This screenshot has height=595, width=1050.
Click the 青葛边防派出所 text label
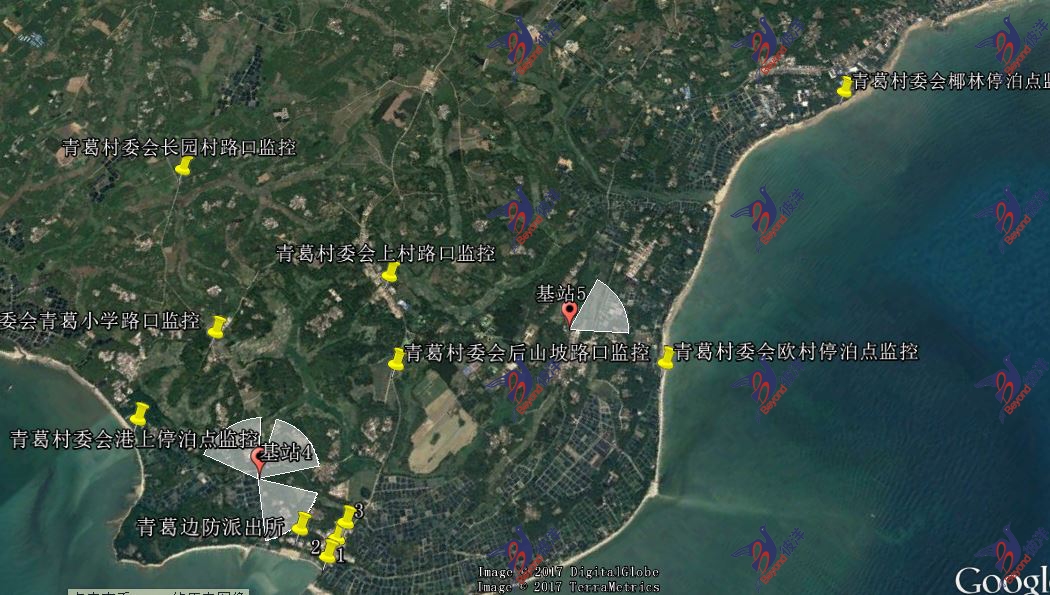tap(210, 527)
